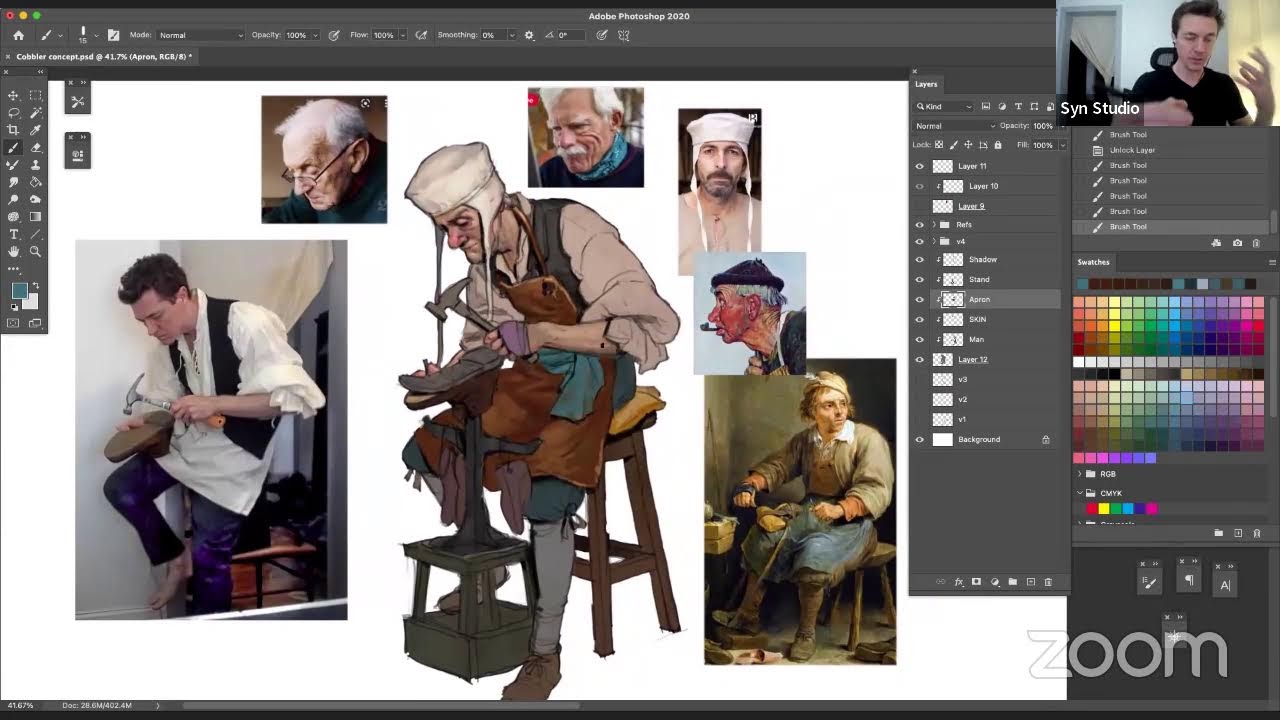Select the Clone Stamp tool

(35, 165)
